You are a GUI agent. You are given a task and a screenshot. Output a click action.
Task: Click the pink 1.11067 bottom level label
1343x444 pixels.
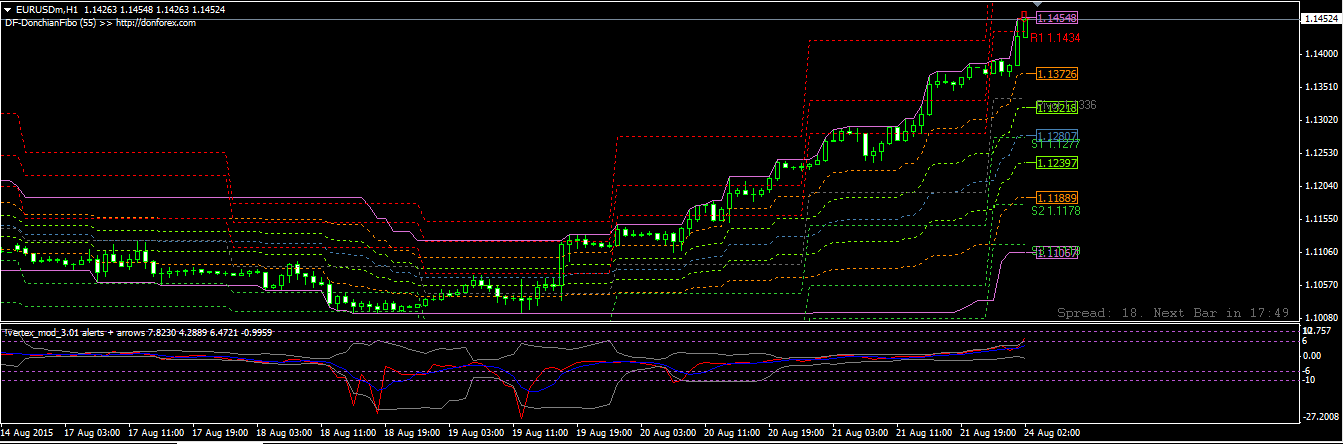click(x=1057, y=253)
